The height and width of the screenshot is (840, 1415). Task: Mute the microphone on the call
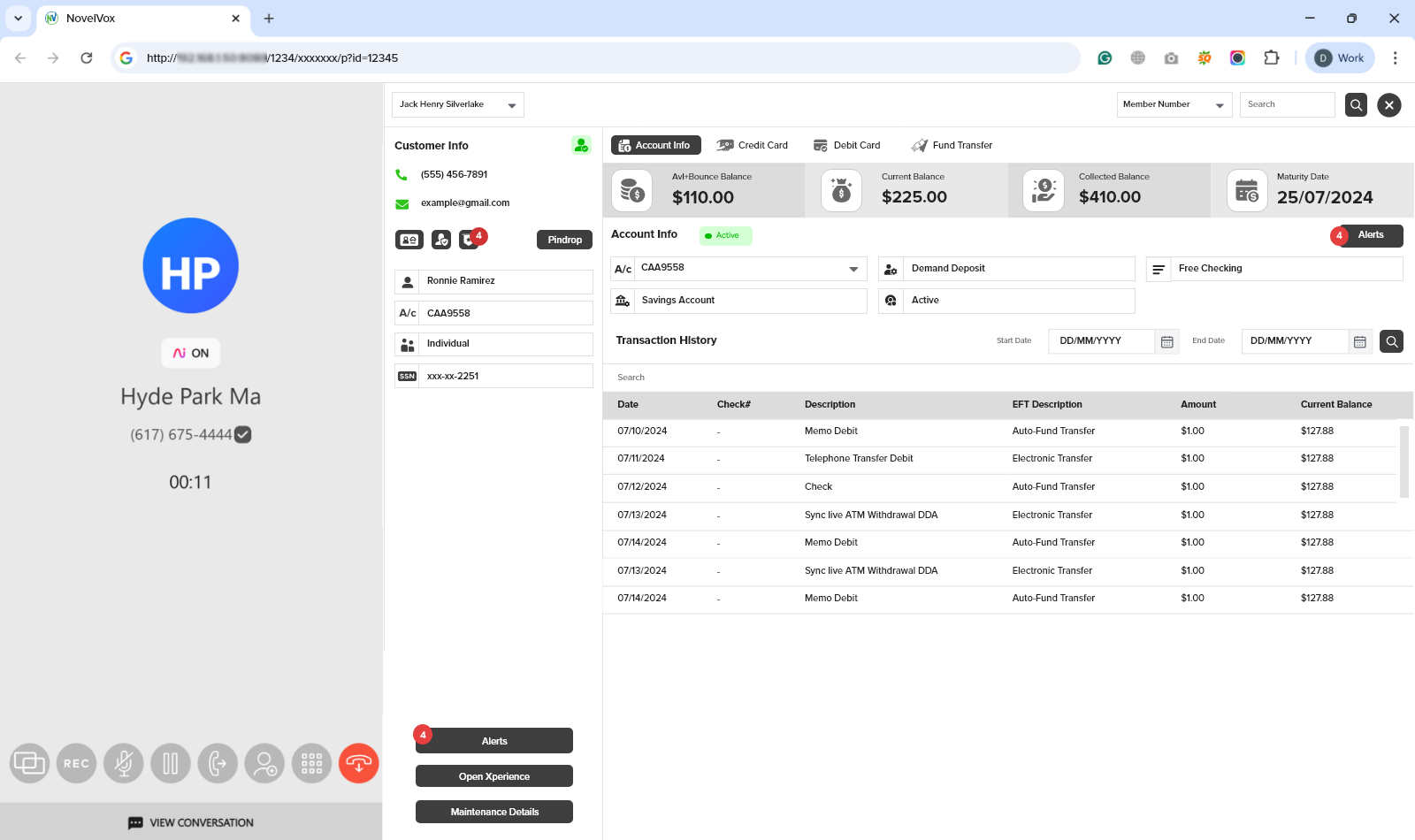click(x=124, y=763)
